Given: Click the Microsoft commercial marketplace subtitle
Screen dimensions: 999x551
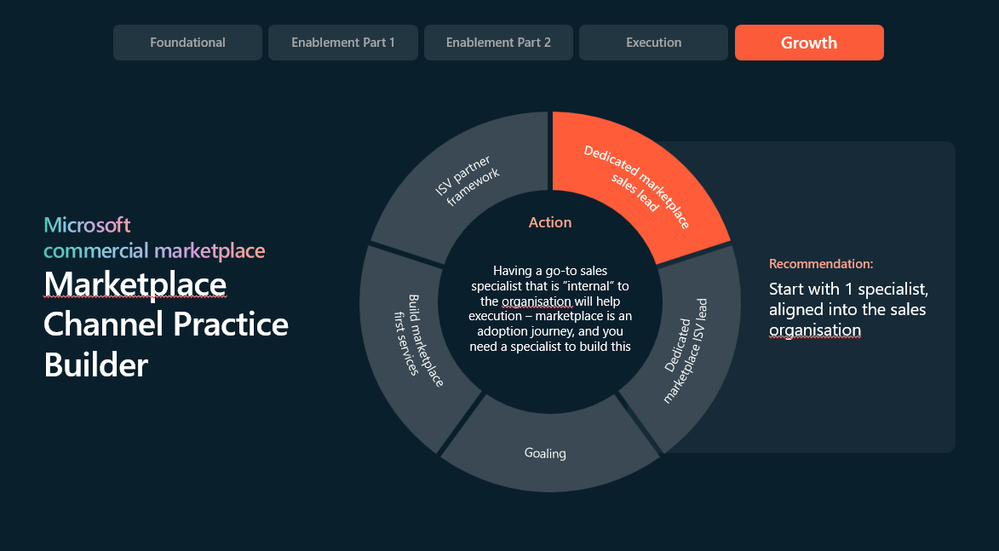Looking at the screenshot, I should point(154,238).
